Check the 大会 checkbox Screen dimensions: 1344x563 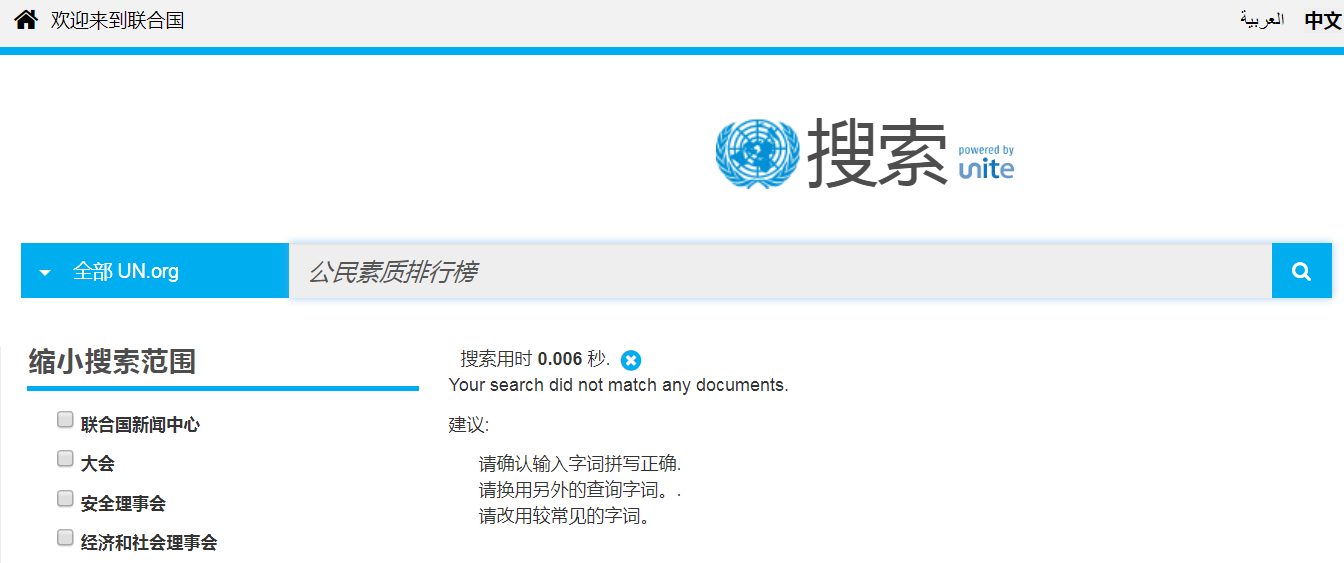(65, 459)
